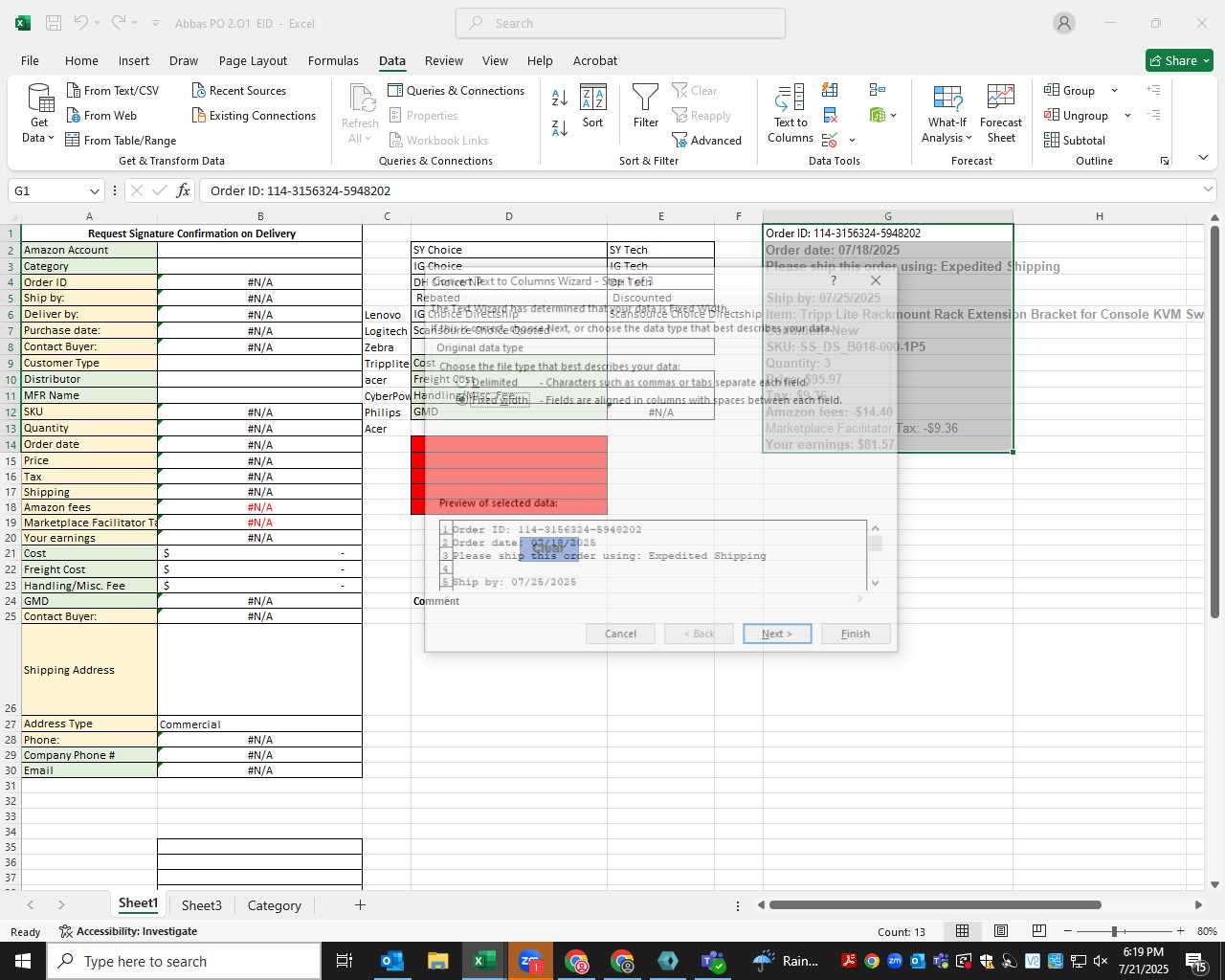Open Microsoft Teams from the taskbar
This screenshot has width=1225, height=980.
(713, 961)
